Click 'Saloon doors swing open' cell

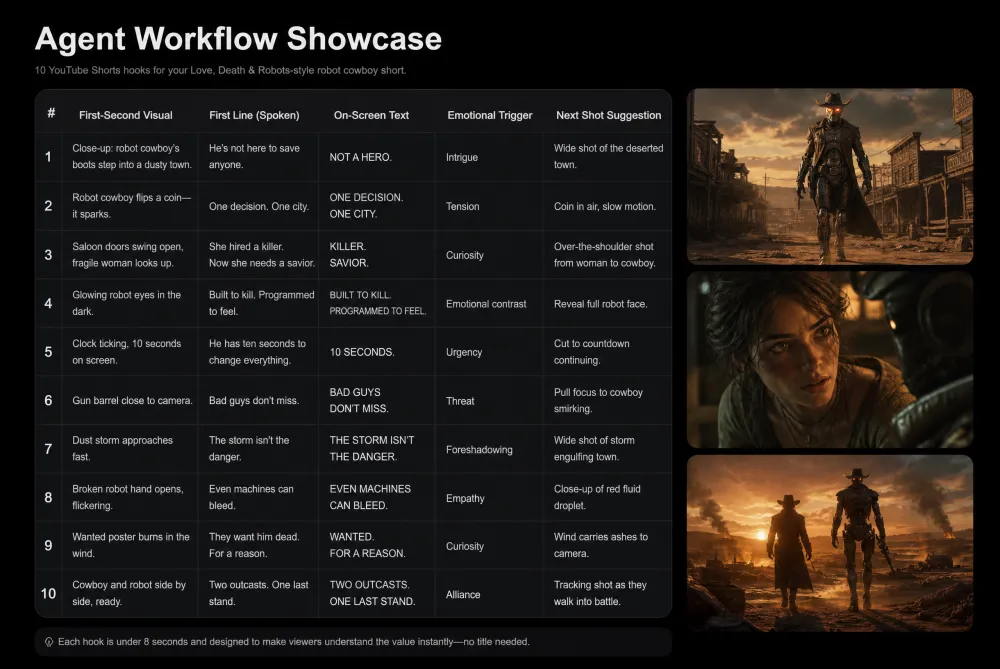(128, 254)
